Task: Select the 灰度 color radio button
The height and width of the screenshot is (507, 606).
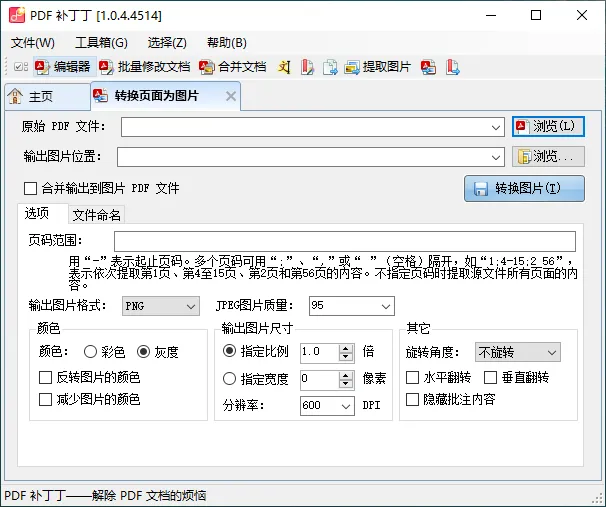Action: click(x=143, y=352)
